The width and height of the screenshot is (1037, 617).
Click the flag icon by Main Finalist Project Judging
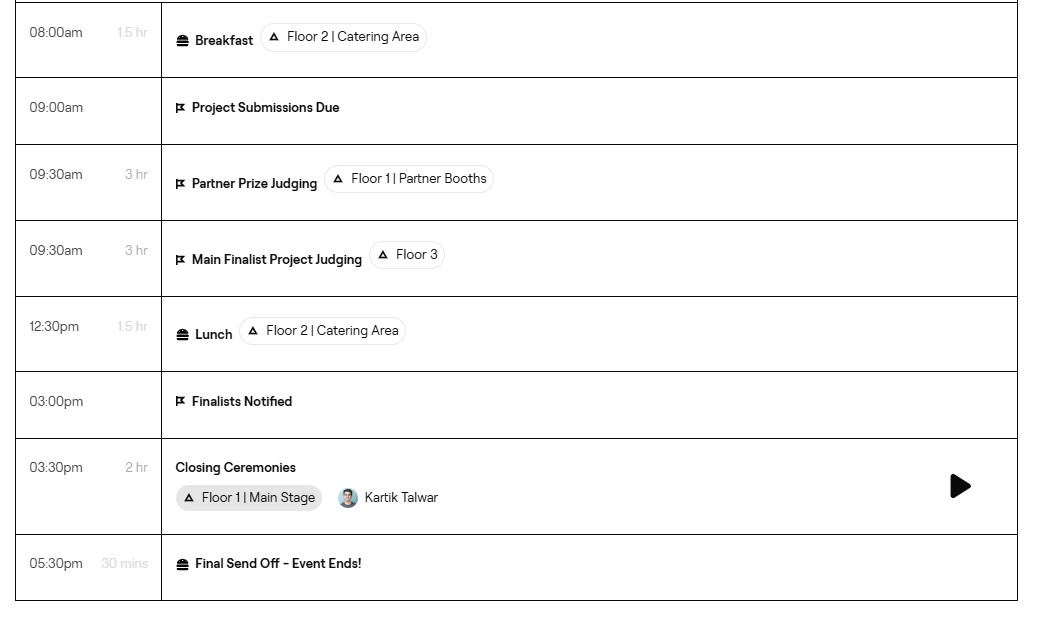pos(180,260)
